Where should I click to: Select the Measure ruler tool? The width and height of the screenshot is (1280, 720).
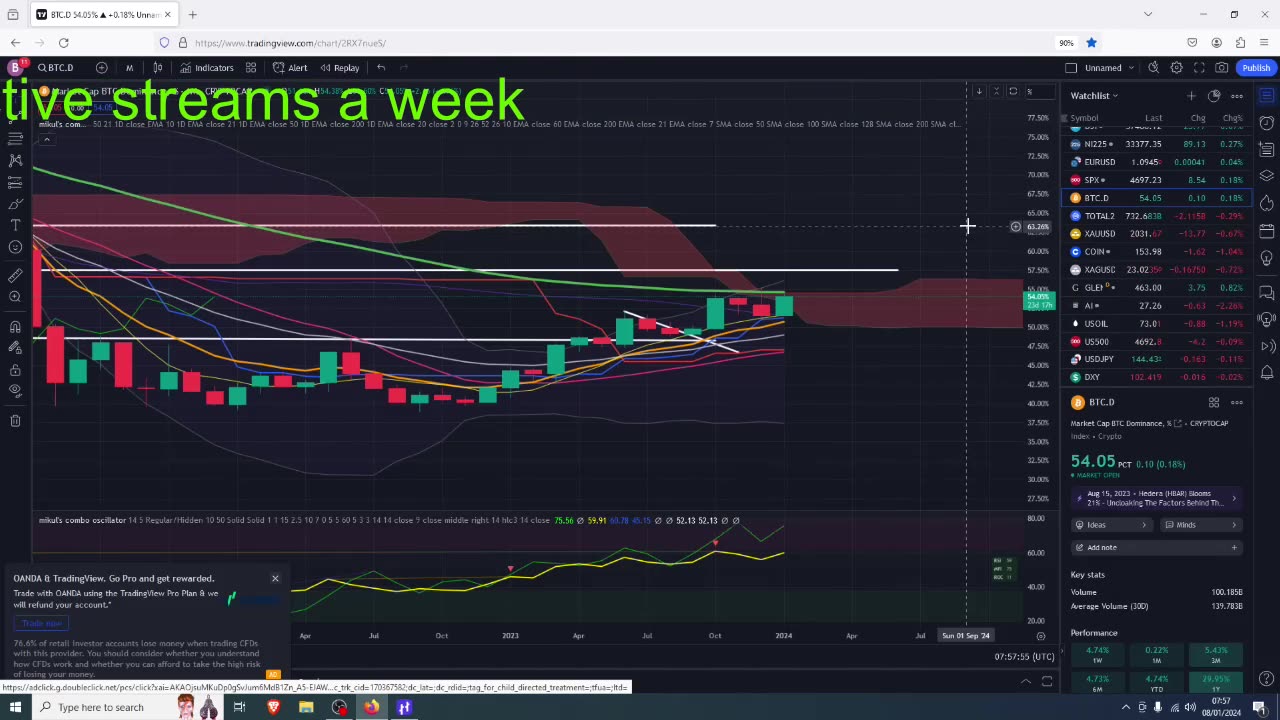pyautogui.click(x=15, y=275)
